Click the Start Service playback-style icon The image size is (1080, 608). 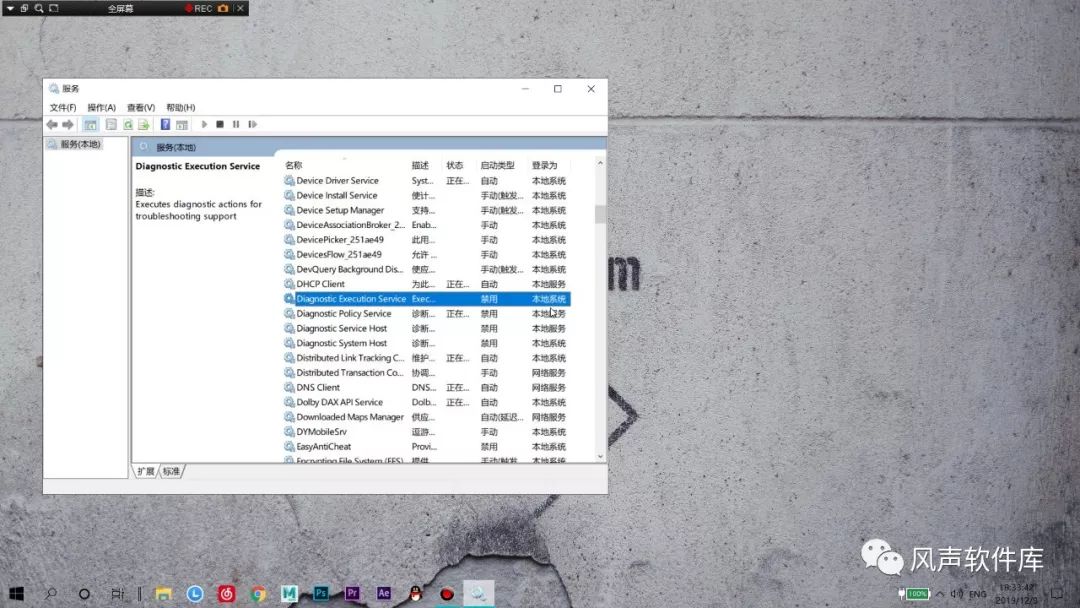[x=204, y=124]
